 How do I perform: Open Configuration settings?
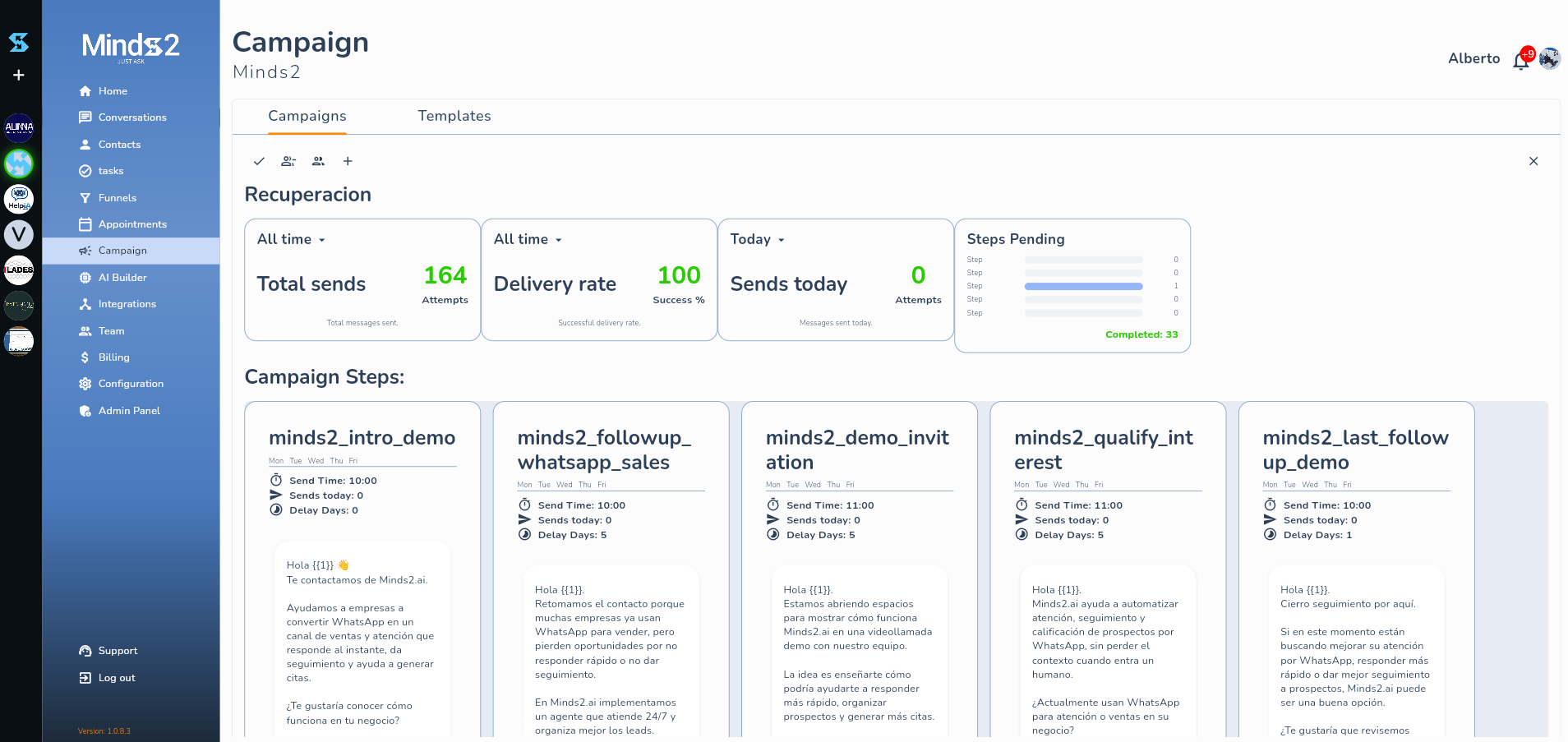click(x=131, y=384)
